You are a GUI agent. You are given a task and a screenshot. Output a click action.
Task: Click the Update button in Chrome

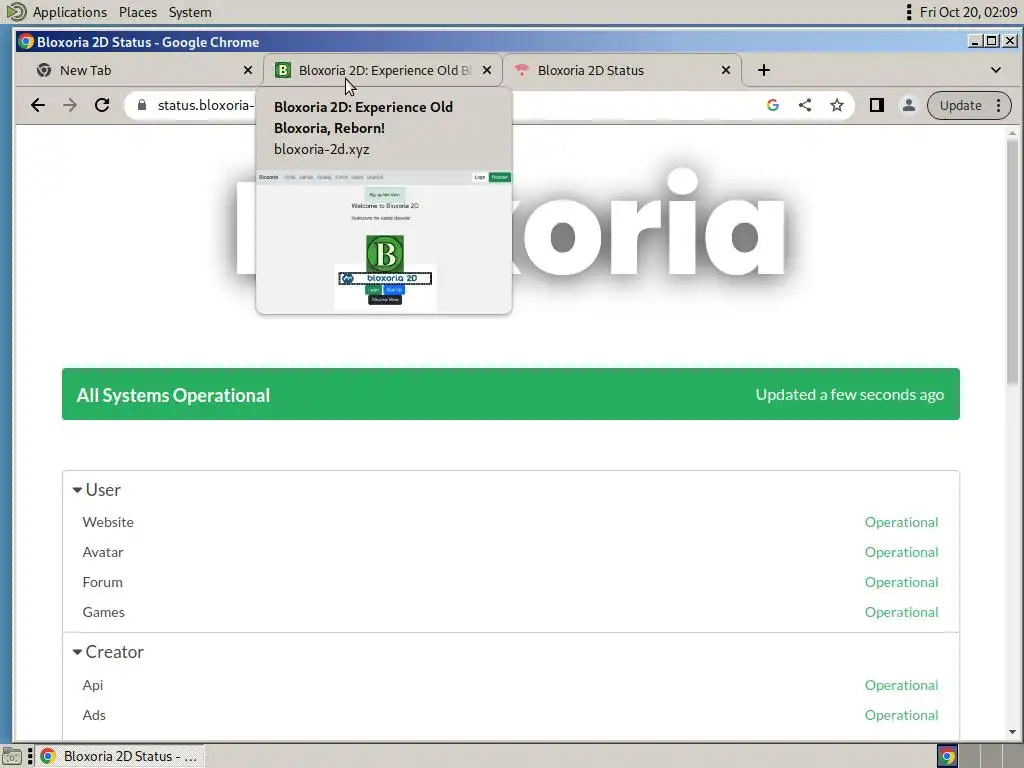pyautogui.click(x=960, y=105)
